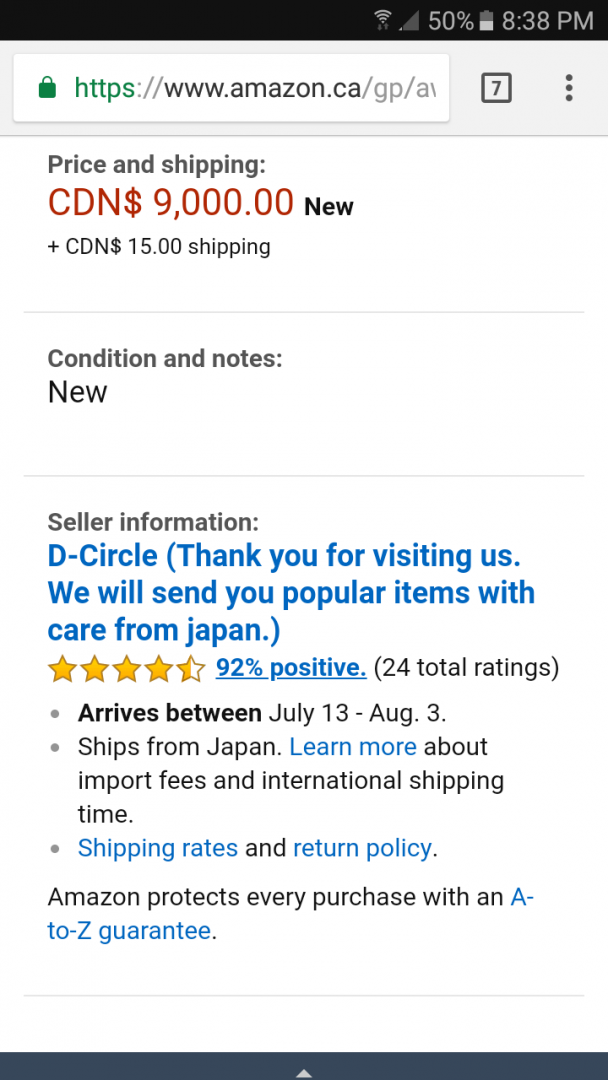Tap the padlock security icon in address bar
This screenshot has height=1080, width=608.
(47, 88)
